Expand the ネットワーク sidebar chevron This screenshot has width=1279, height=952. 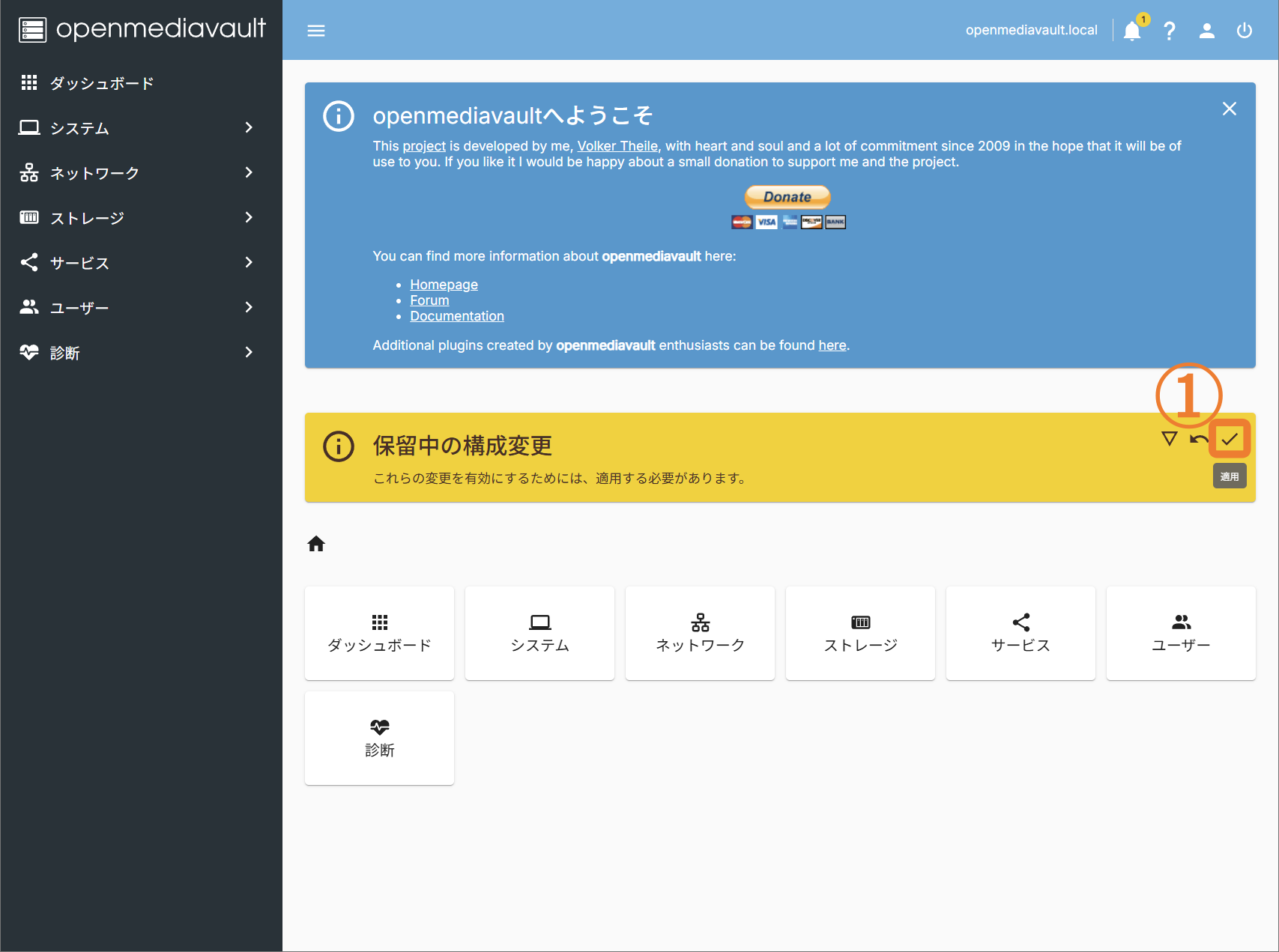tap(249, 173)
